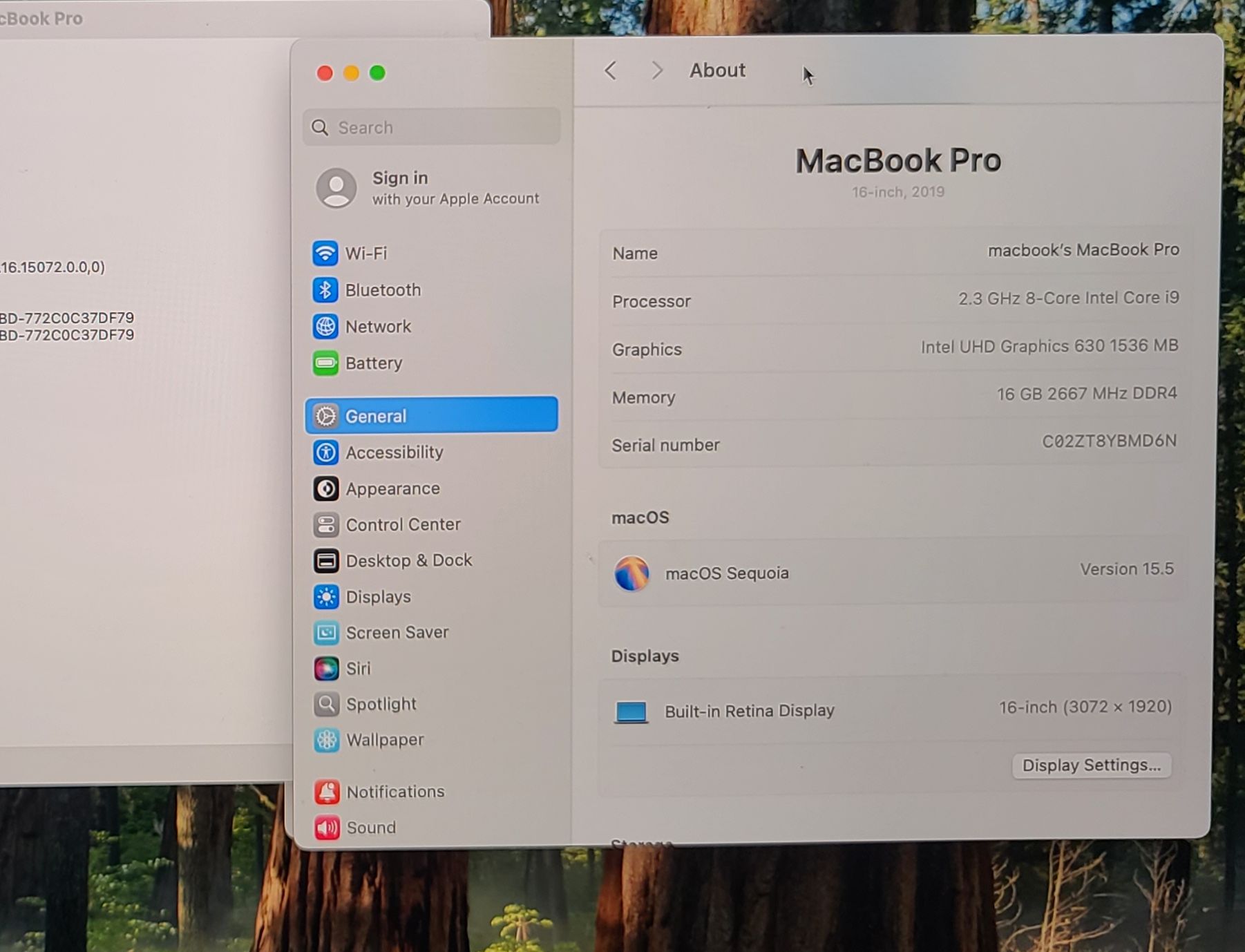
Task: Open Bluetooth settings from sidebar
Action: tap(382, 290)
